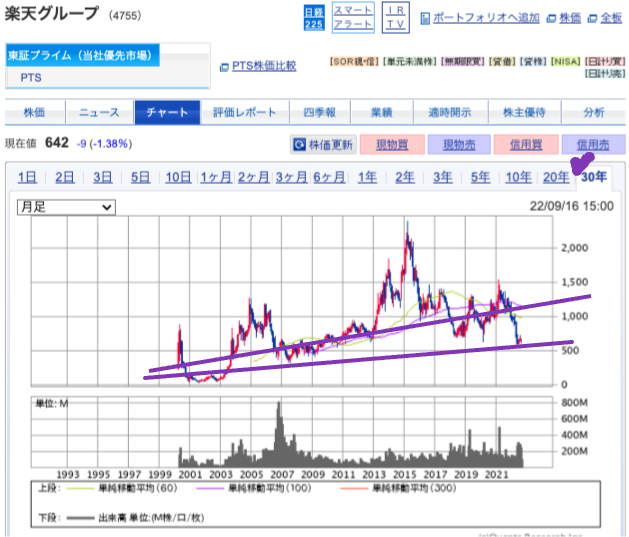This screenshot has height=537, width=629.
Task: Open the 分析 tab
Action: (594, 113)
